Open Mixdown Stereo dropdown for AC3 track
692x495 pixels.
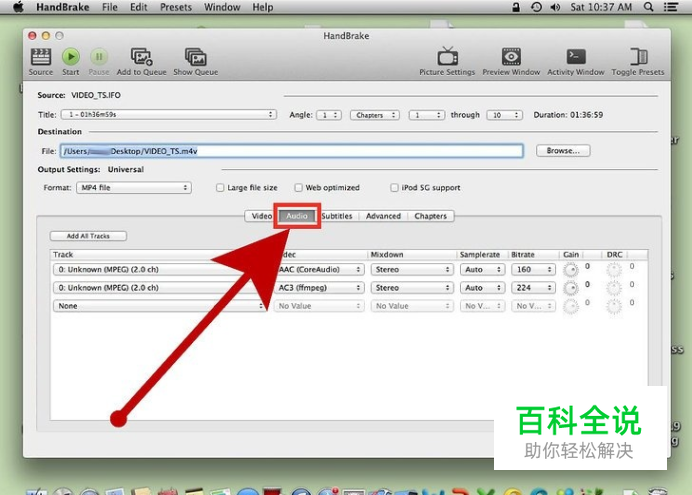point(412,288)
